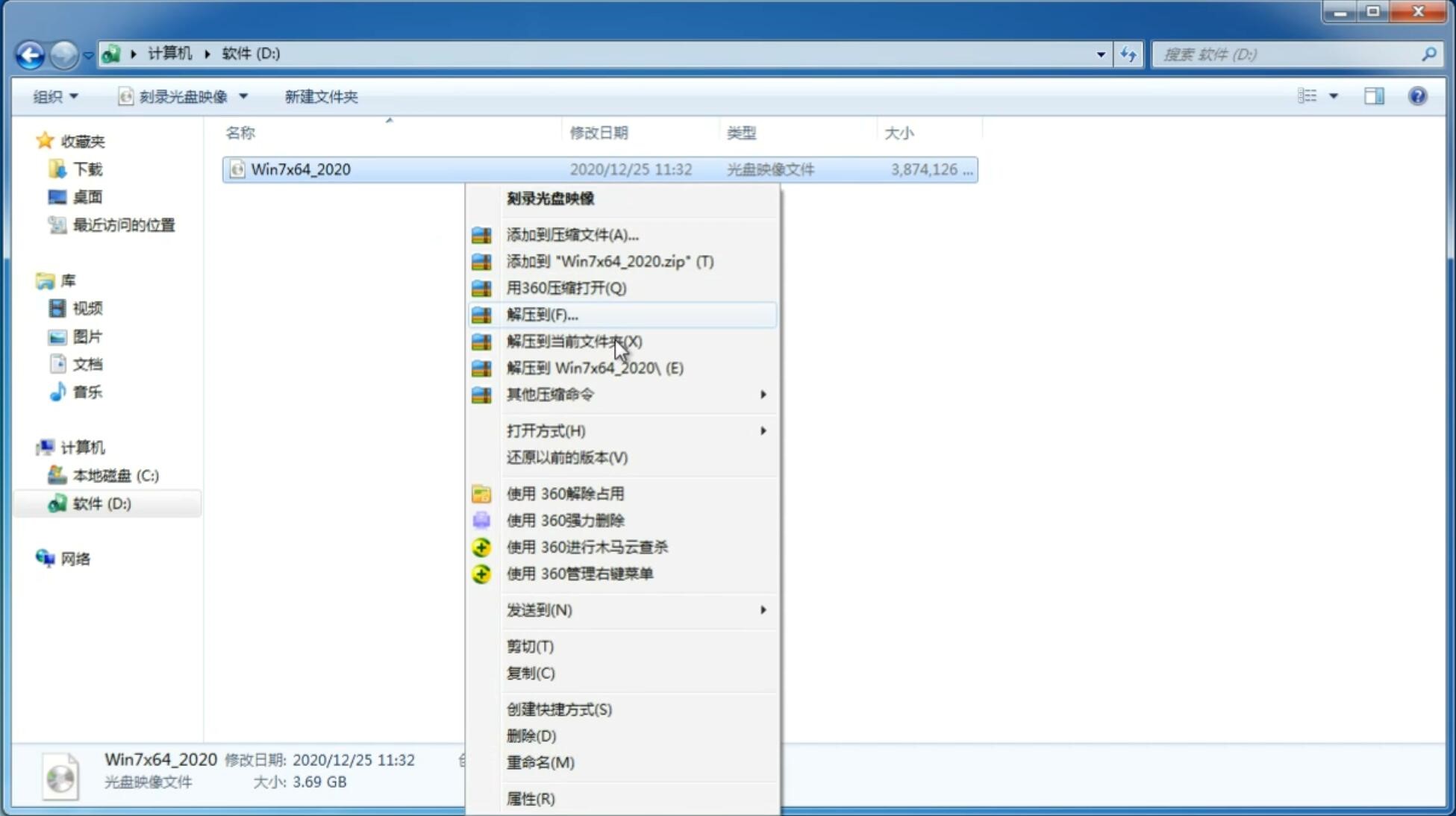Image resolution: width=1456 pixels, height=816 pixels.
Task: Select 解压到 Win7x64_2020 folder
Action: 594,367
